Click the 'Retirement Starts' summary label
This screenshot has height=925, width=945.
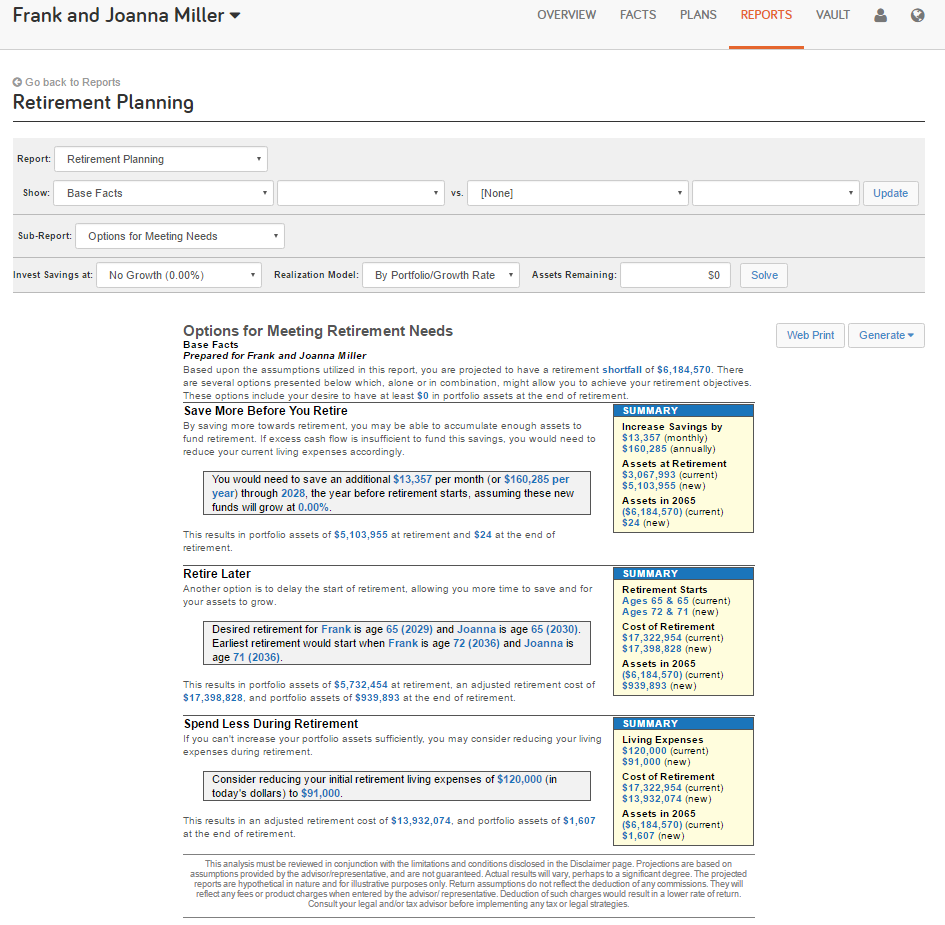pos(665,590)
